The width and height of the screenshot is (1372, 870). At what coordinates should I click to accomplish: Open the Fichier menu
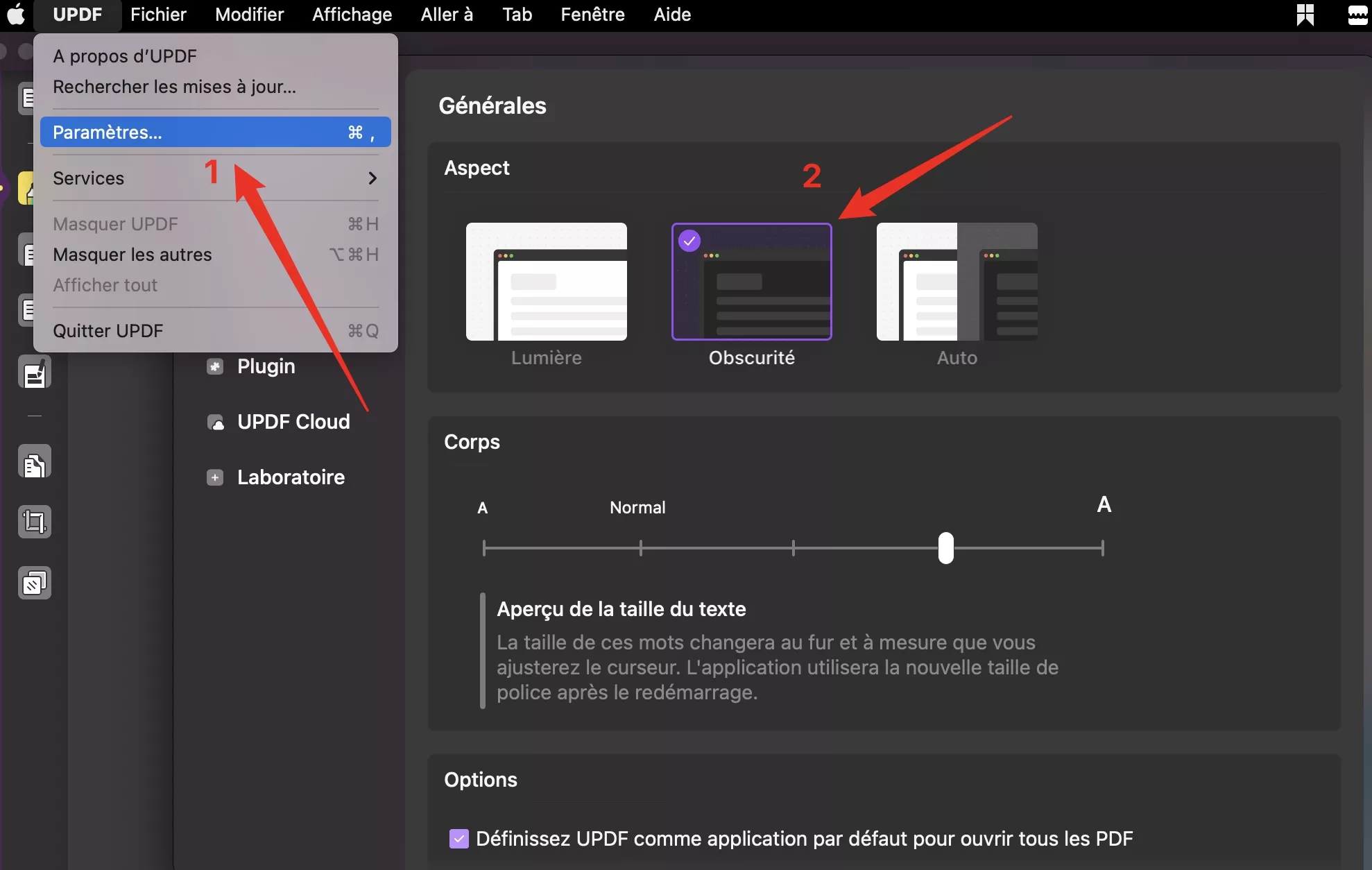[158, 15]
